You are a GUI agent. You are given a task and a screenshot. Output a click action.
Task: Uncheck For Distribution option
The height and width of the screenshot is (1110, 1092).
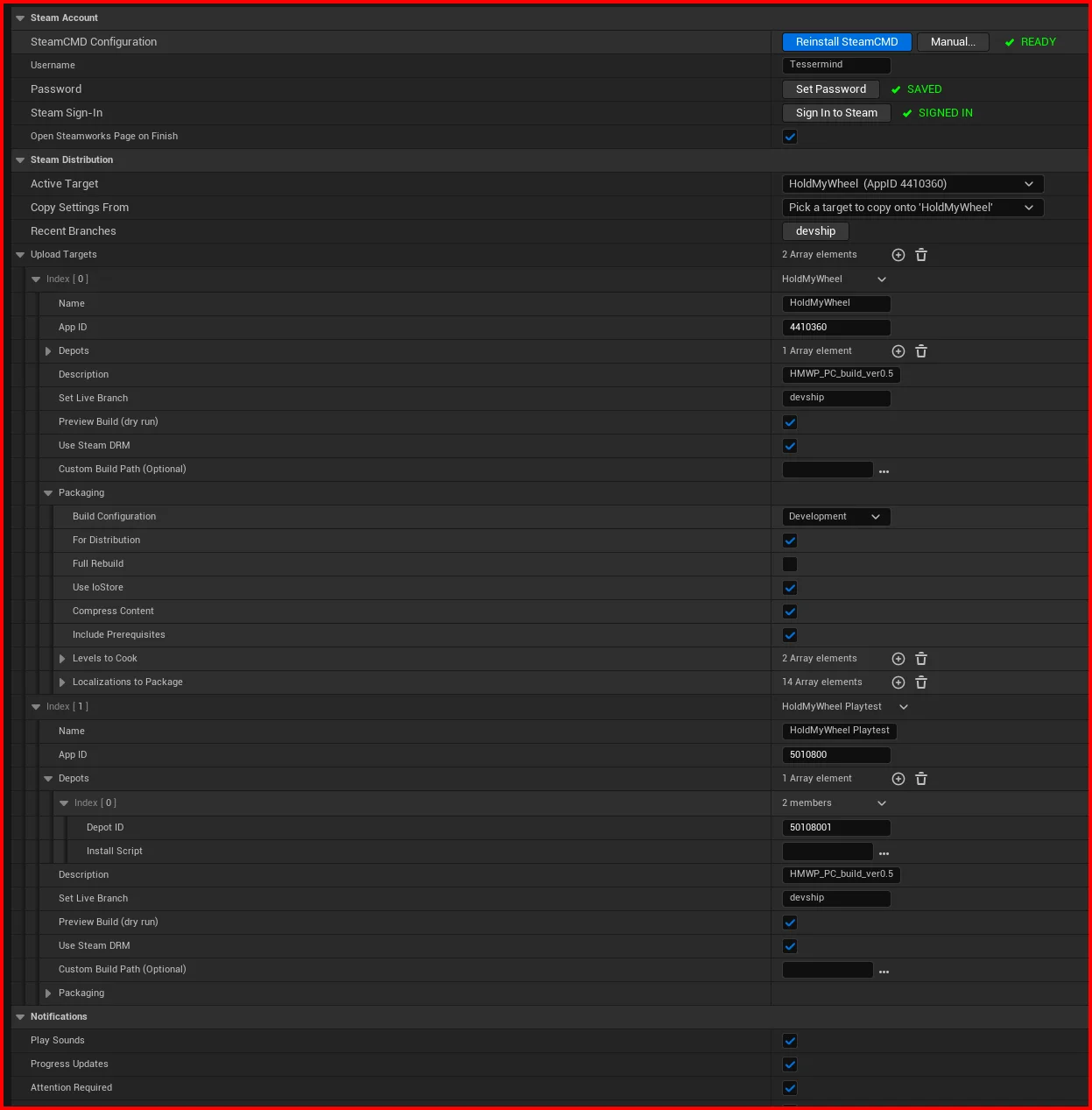[x=790, y=541]
